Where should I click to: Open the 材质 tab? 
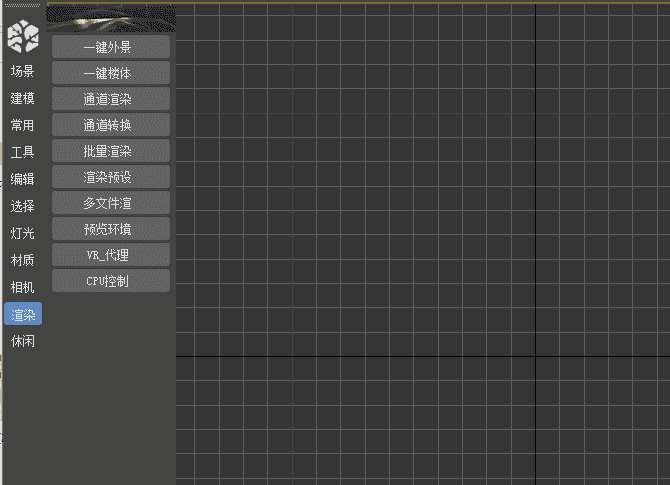pos(22,260)
